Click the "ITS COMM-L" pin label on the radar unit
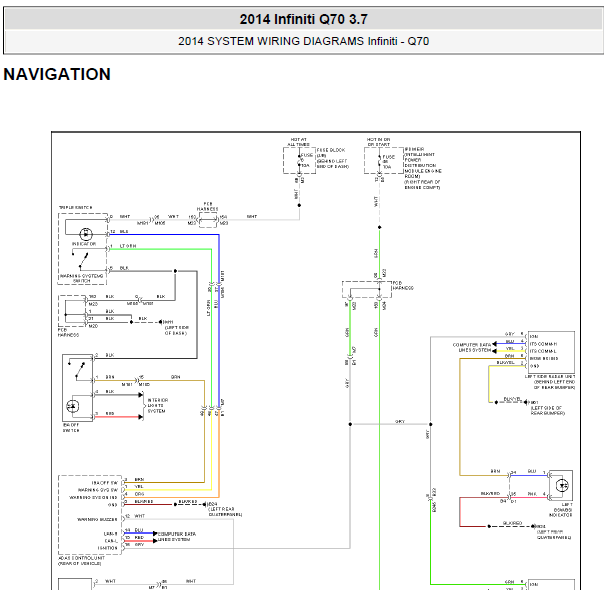The image size is (604, 590). click(543, 351)
